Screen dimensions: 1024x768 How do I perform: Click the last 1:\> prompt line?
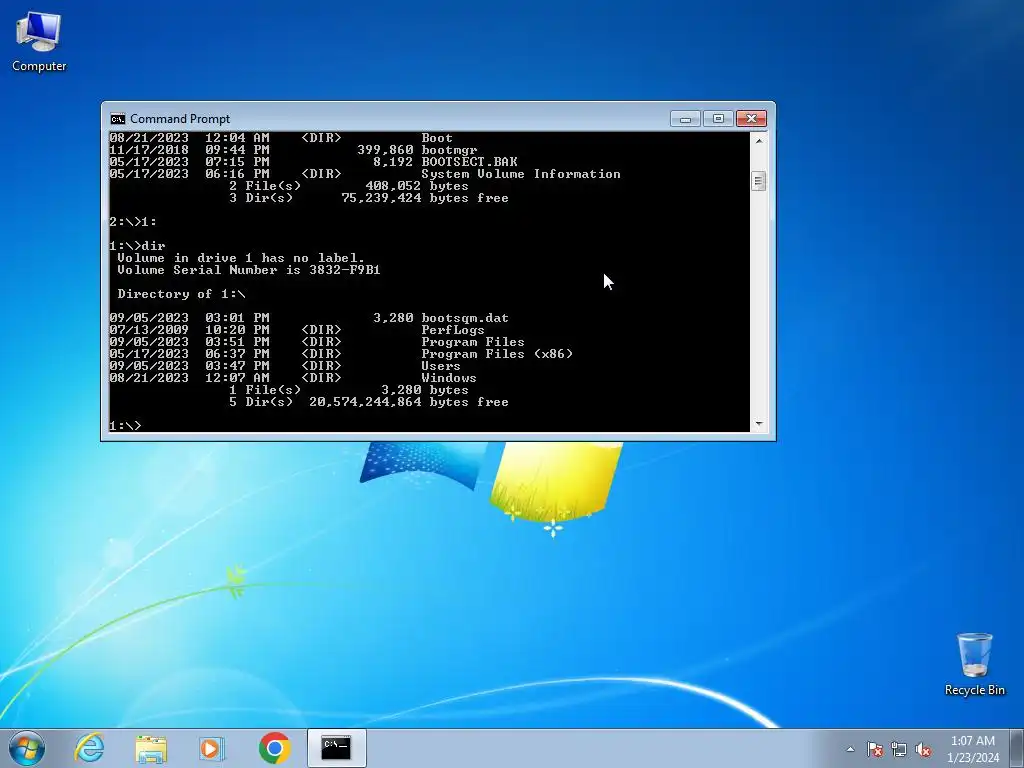pos(125,426)
